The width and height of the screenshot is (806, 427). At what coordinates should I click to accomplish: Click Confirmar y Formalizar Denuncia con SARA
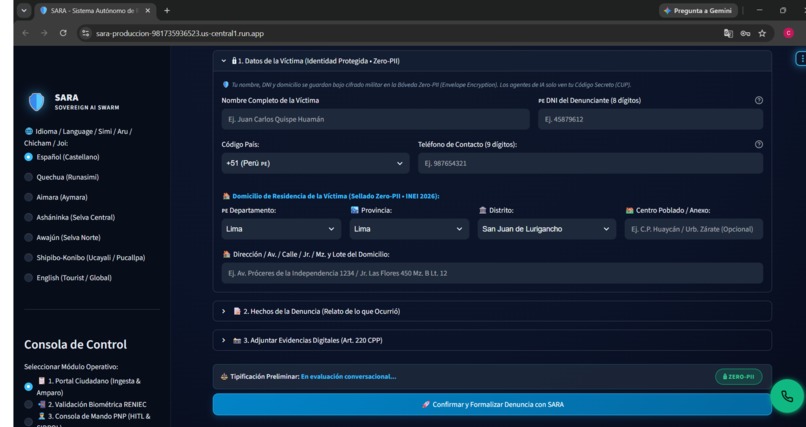(492, 404)
